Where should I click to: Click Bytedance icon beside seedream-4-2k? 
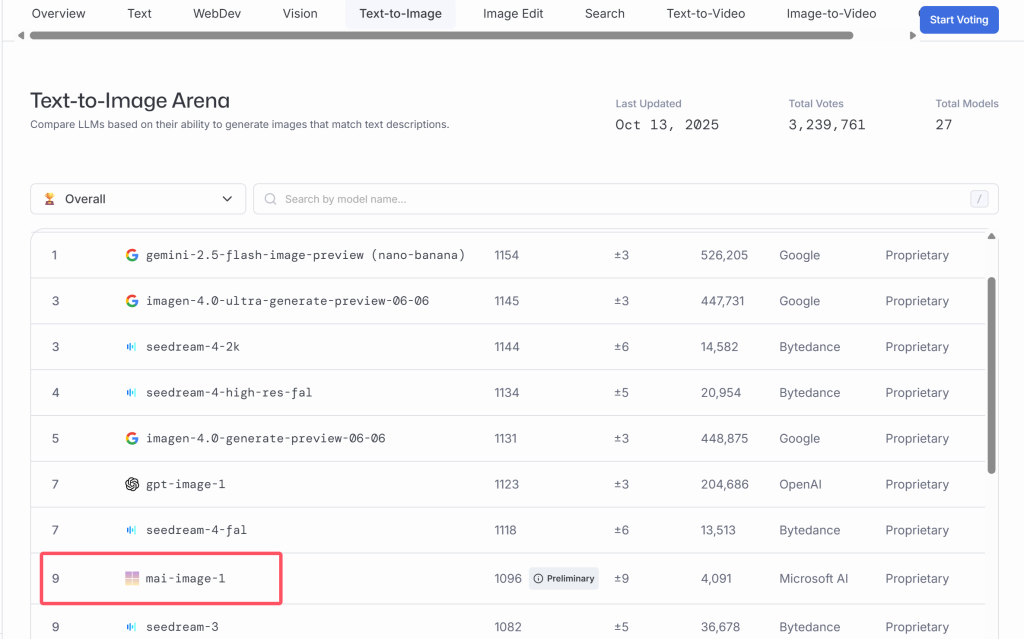[131, 347]
